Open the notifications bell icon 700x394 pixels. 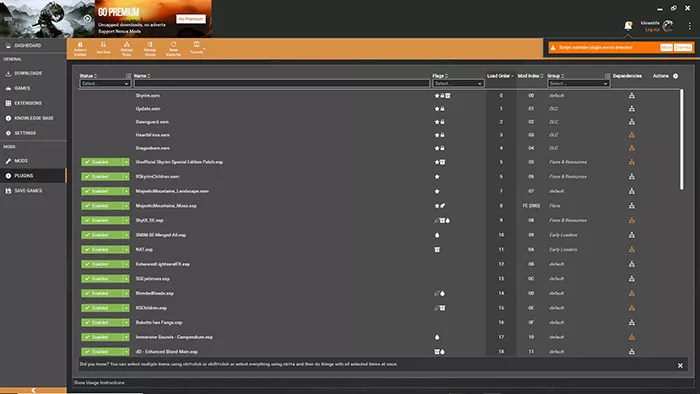[x=628, y=25]
